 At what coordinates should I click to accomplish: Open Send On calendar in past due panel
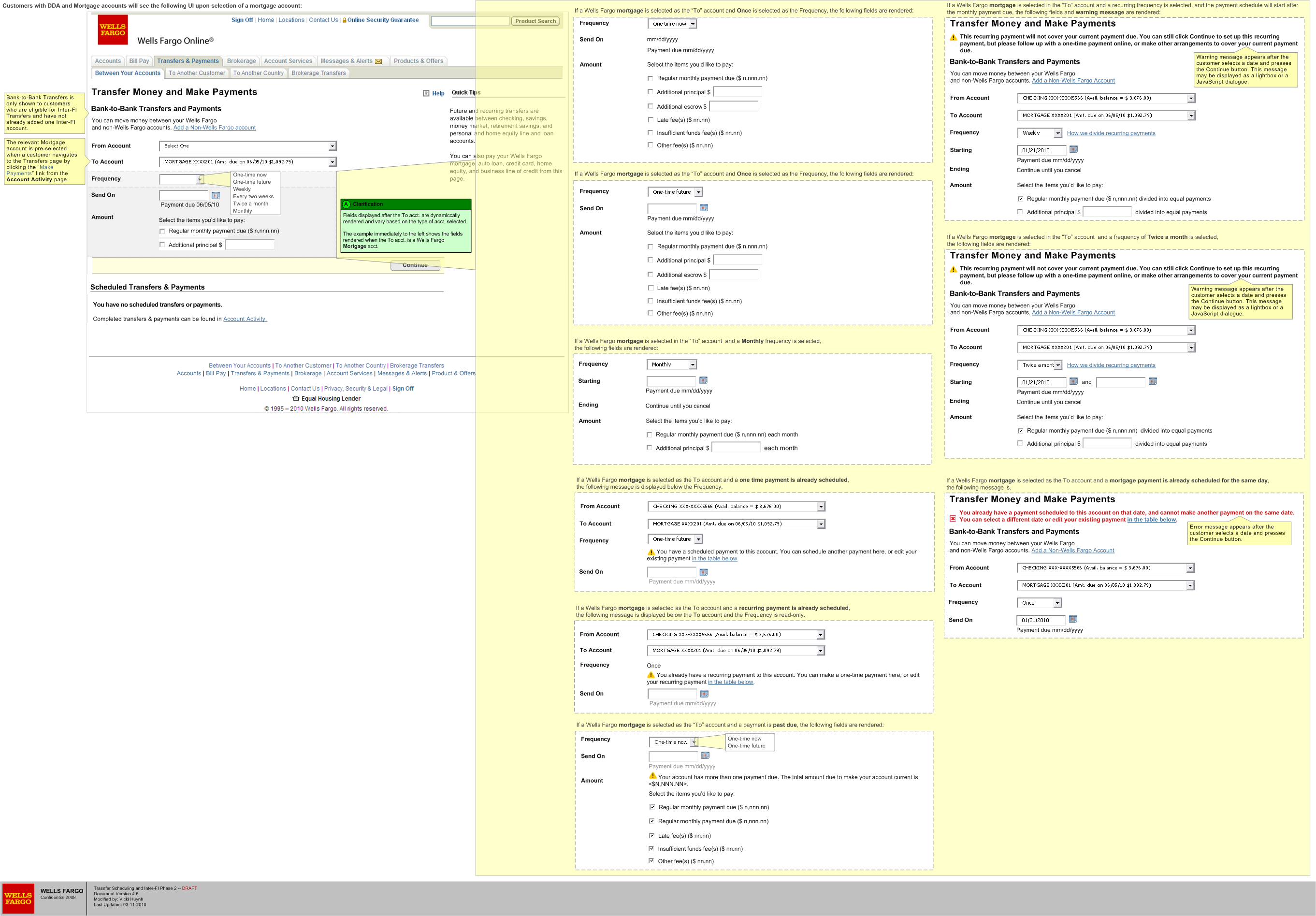pos(706,755)
